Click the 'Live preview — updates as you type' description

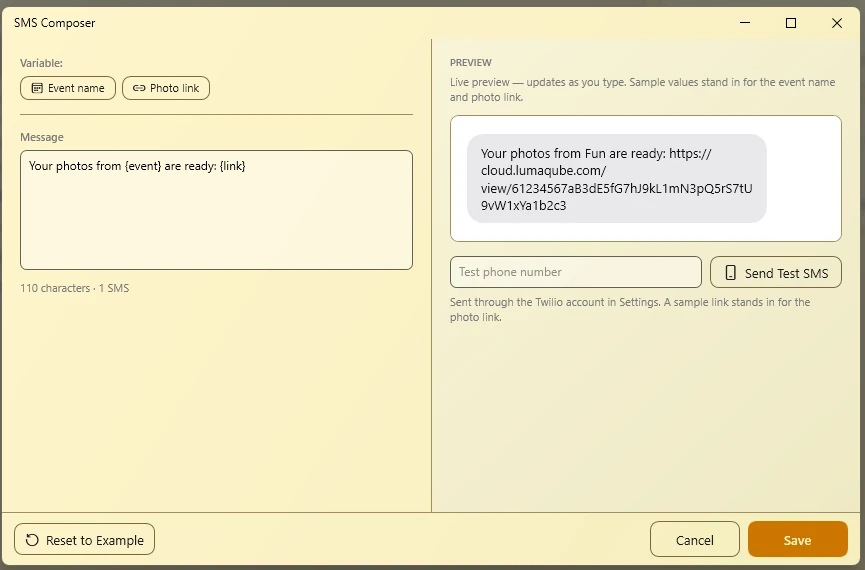643,89
